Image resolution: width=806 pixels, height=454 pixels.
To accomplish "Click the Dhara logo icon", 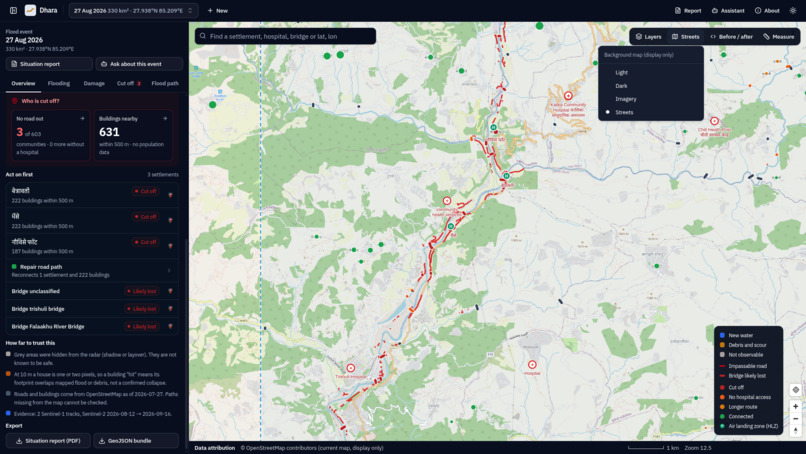I will tap(30, 10).
